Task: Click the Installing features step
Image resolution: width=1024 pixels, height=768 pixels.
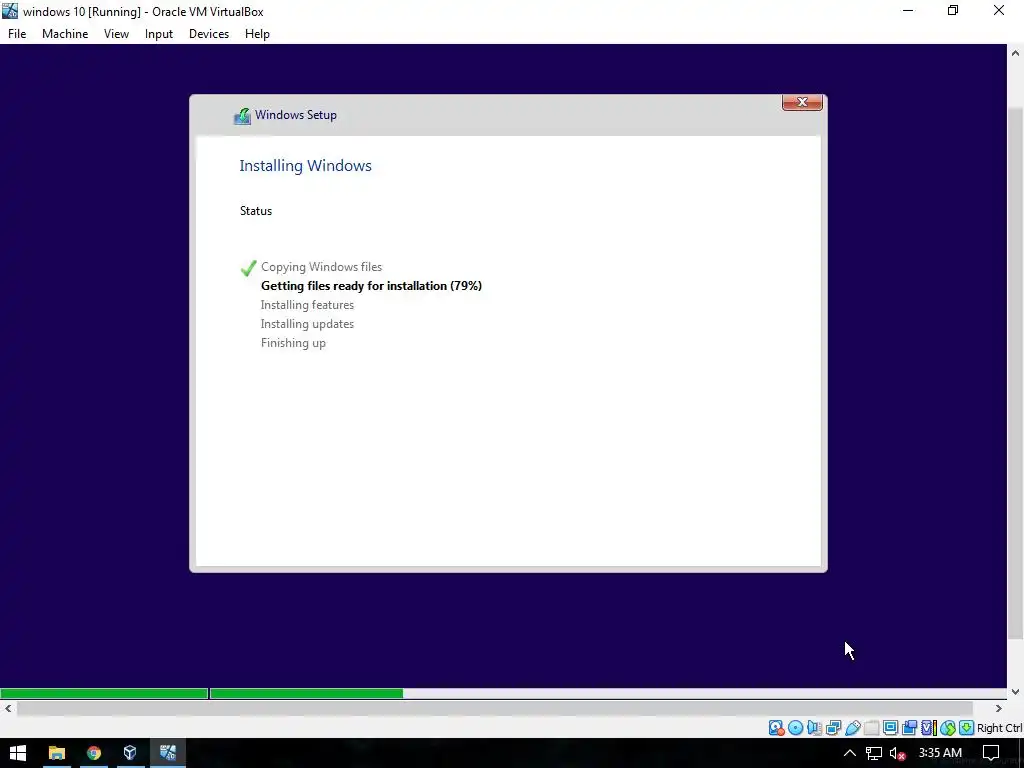Action: click(307, 305)
